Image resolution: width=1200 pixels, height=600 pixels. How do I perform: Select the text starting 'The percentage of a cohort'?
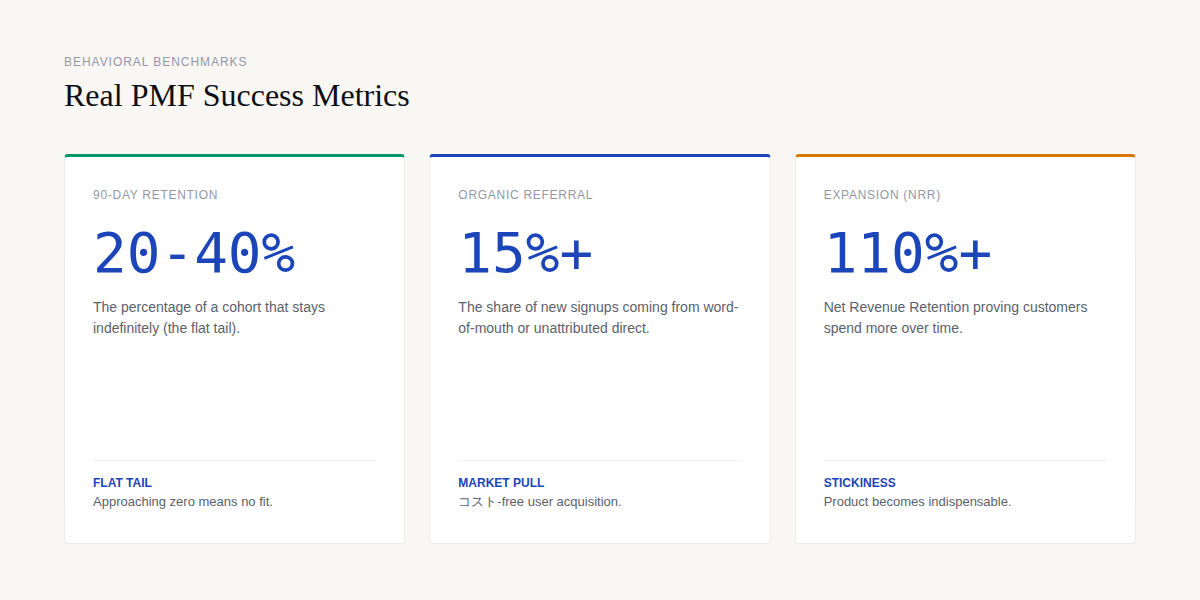[x=209, y=318]
